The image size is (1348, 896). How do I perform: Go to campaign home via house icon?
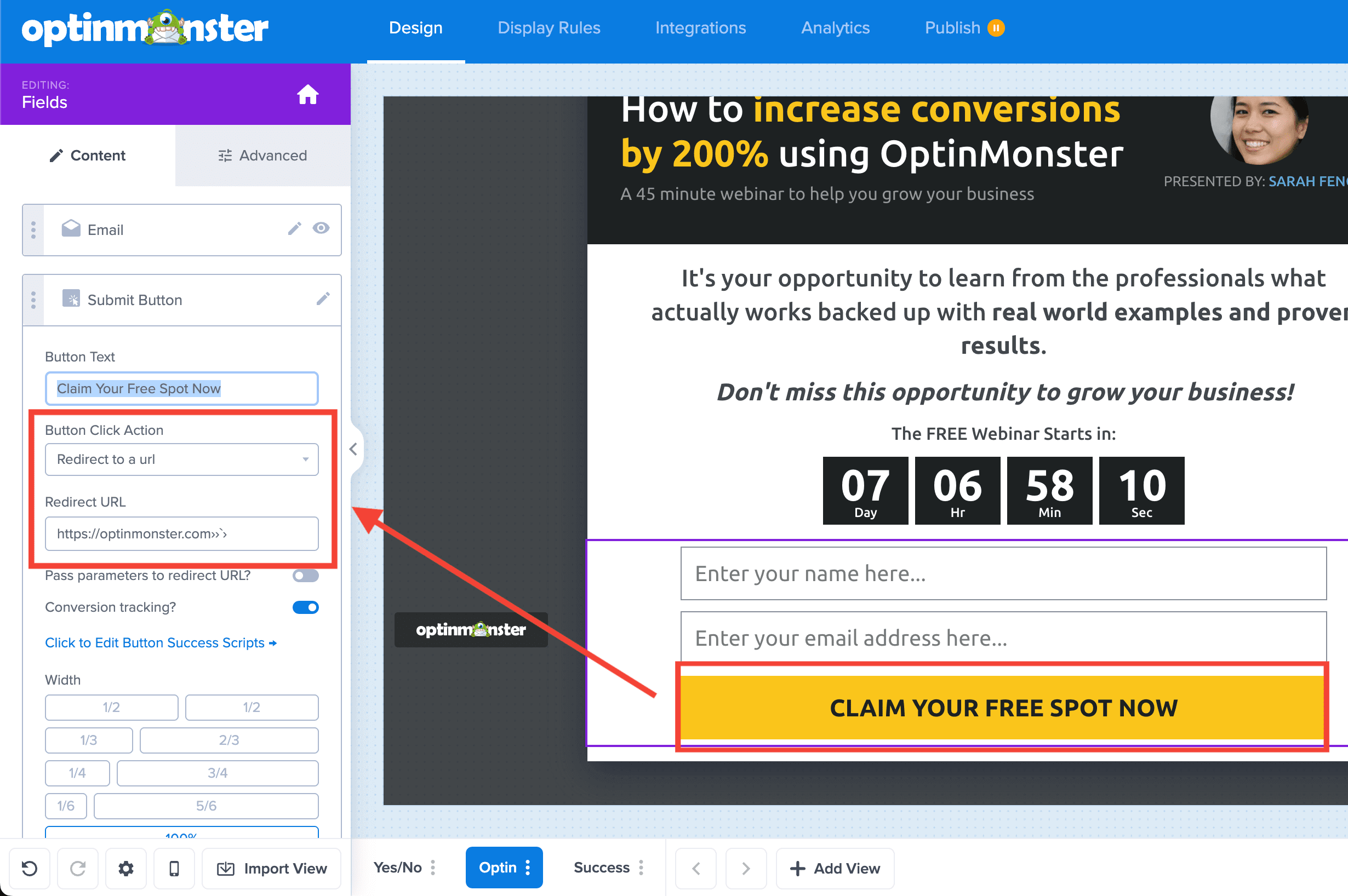click(307, 94)
